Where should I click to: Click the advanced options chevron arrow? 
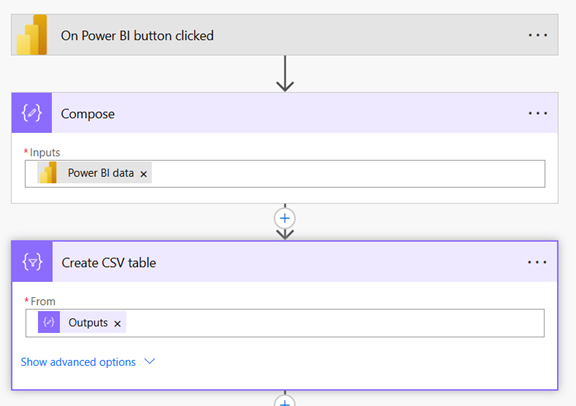150,361
